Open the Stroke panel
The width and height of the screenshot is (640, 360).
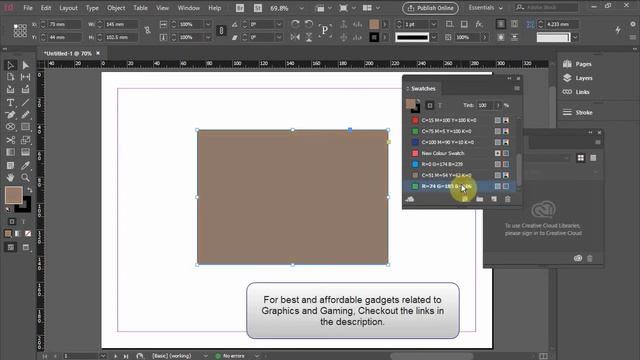(x=578, y=112)
